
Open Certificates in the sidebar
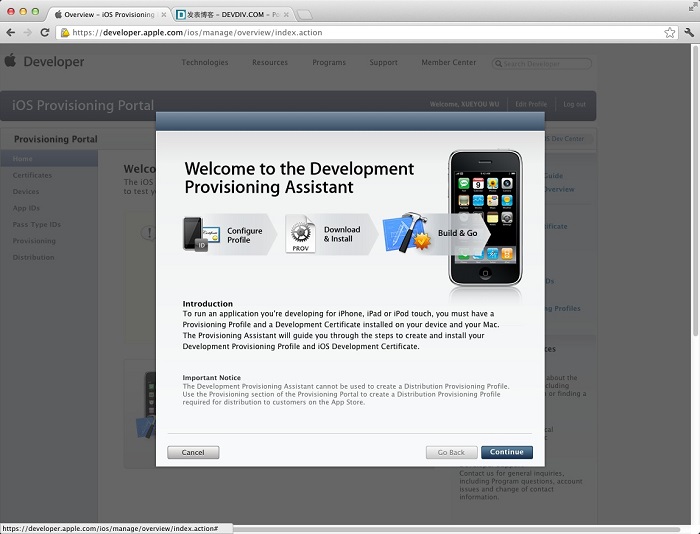(x=32, y=175)
